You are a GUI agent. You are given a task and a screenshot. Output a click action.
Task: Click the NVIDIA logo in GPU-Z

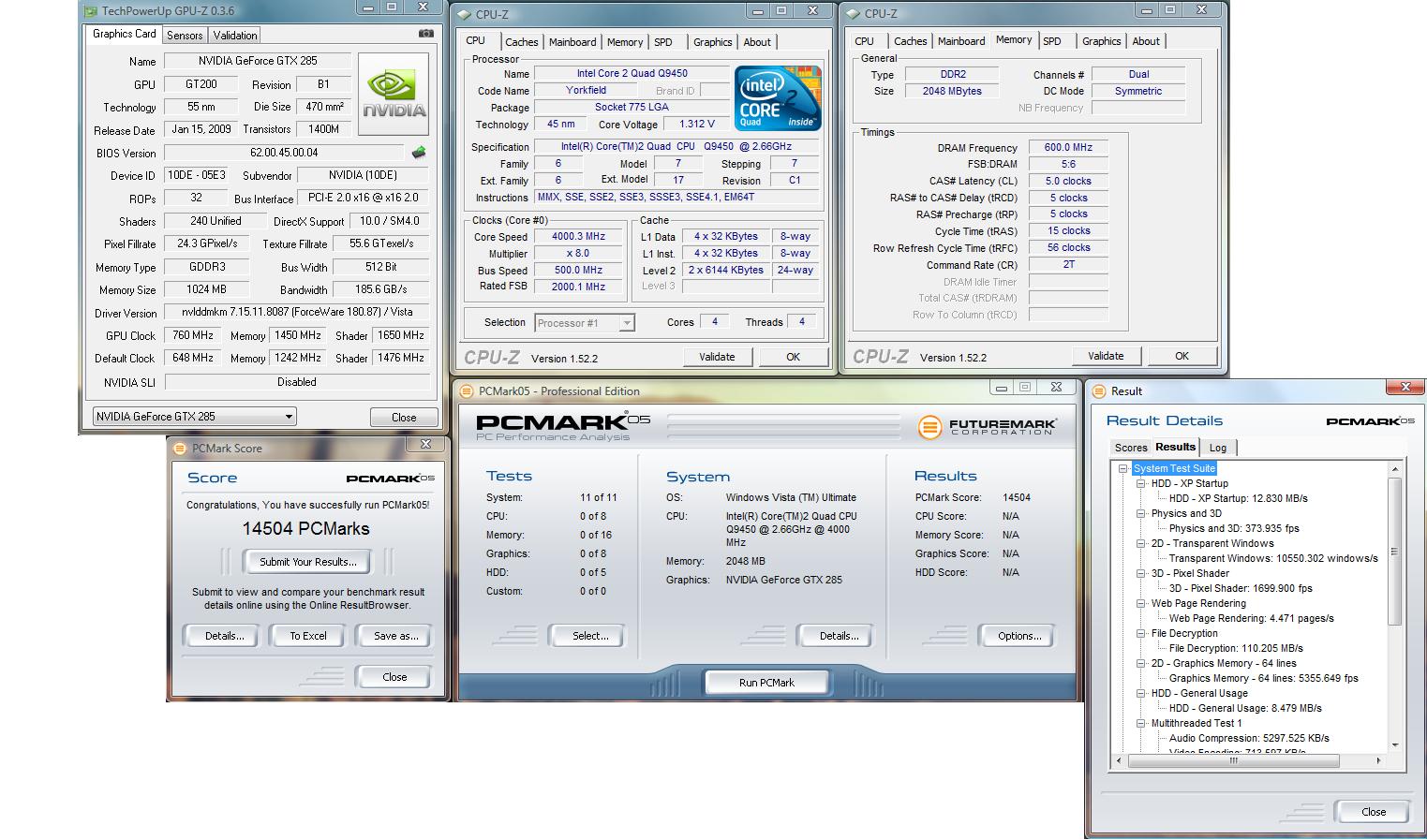[x=394, y=95]
